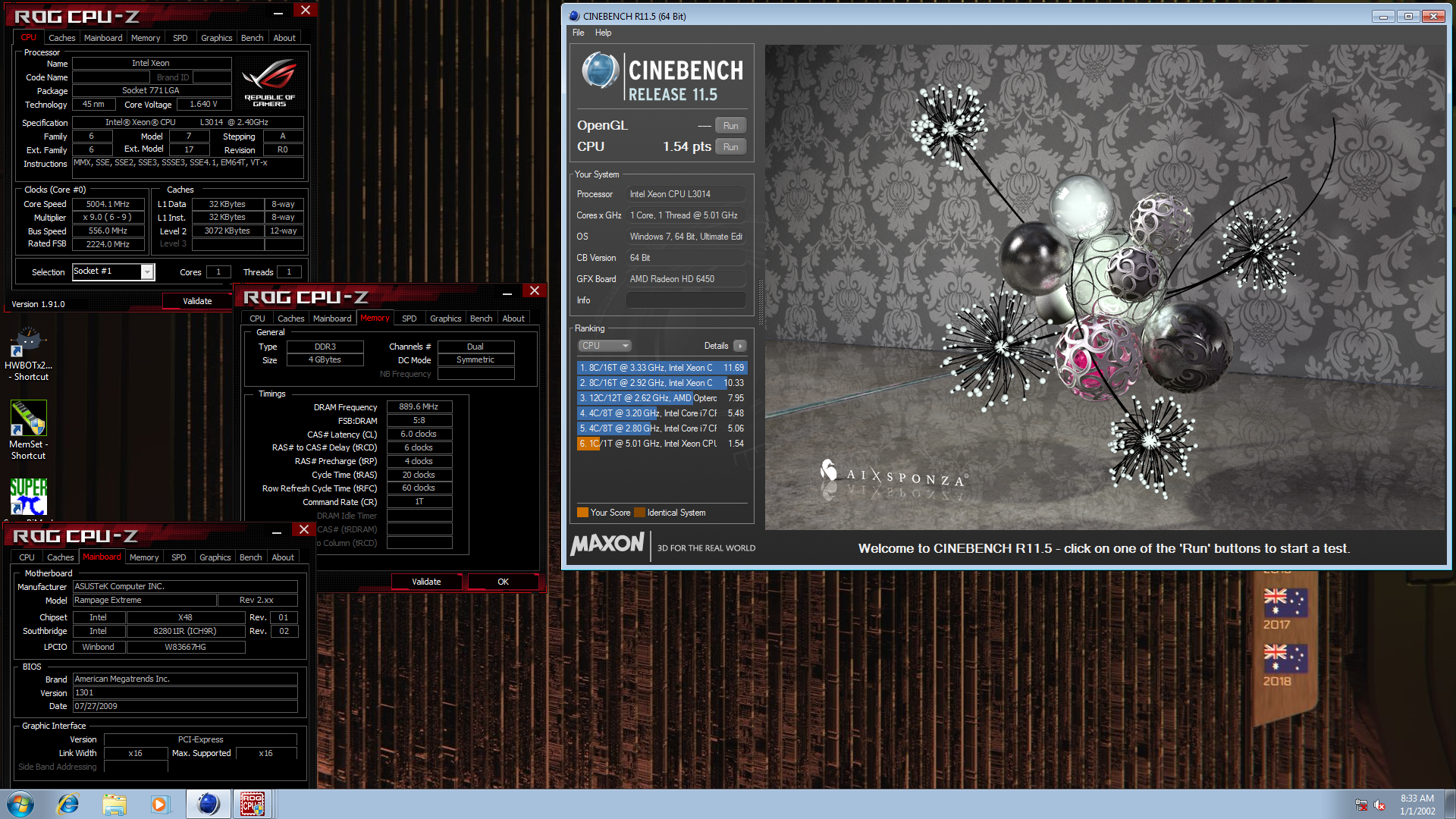
Task: Expand ranking Details arrow button
Action: 740,346
